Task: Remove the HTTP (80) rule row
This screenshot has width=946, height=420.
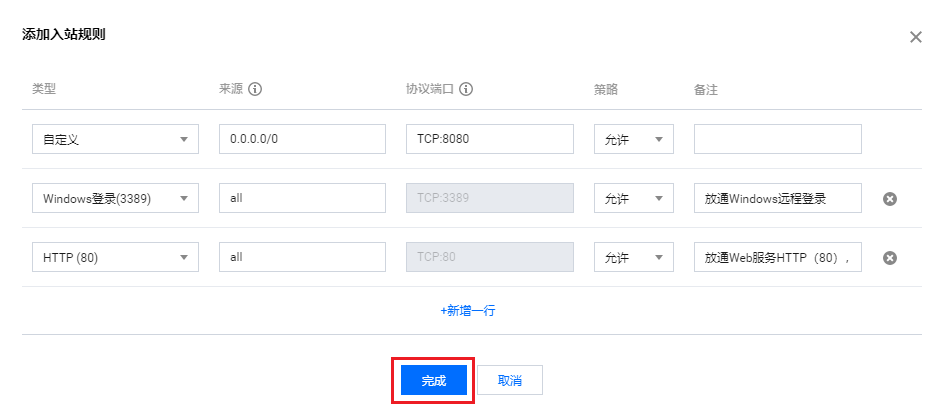Action: [x=890, y=258]
